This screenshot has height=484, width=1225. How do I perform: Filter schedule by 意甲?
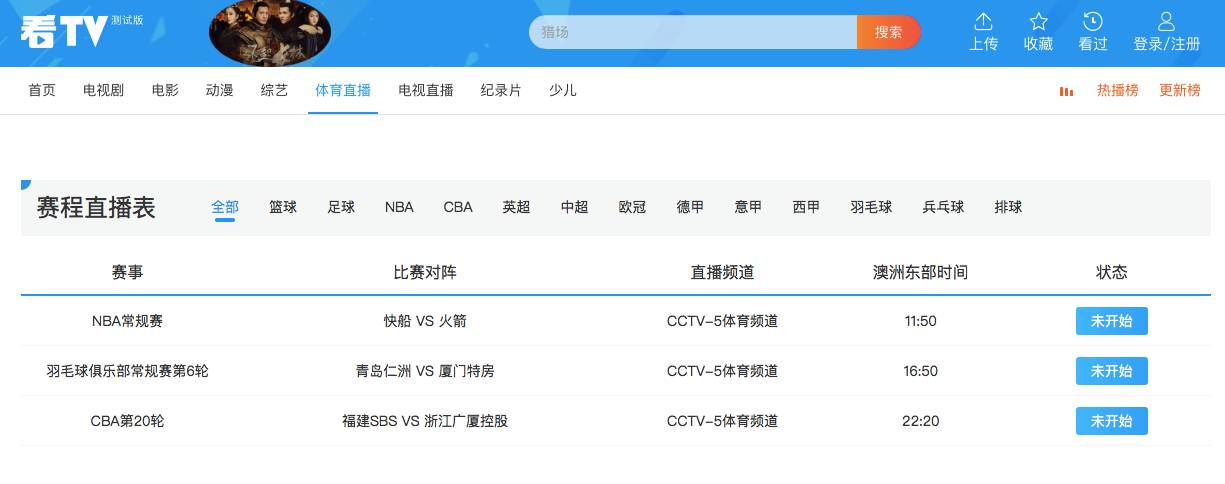pyautogui.click(x=748, y=207)
